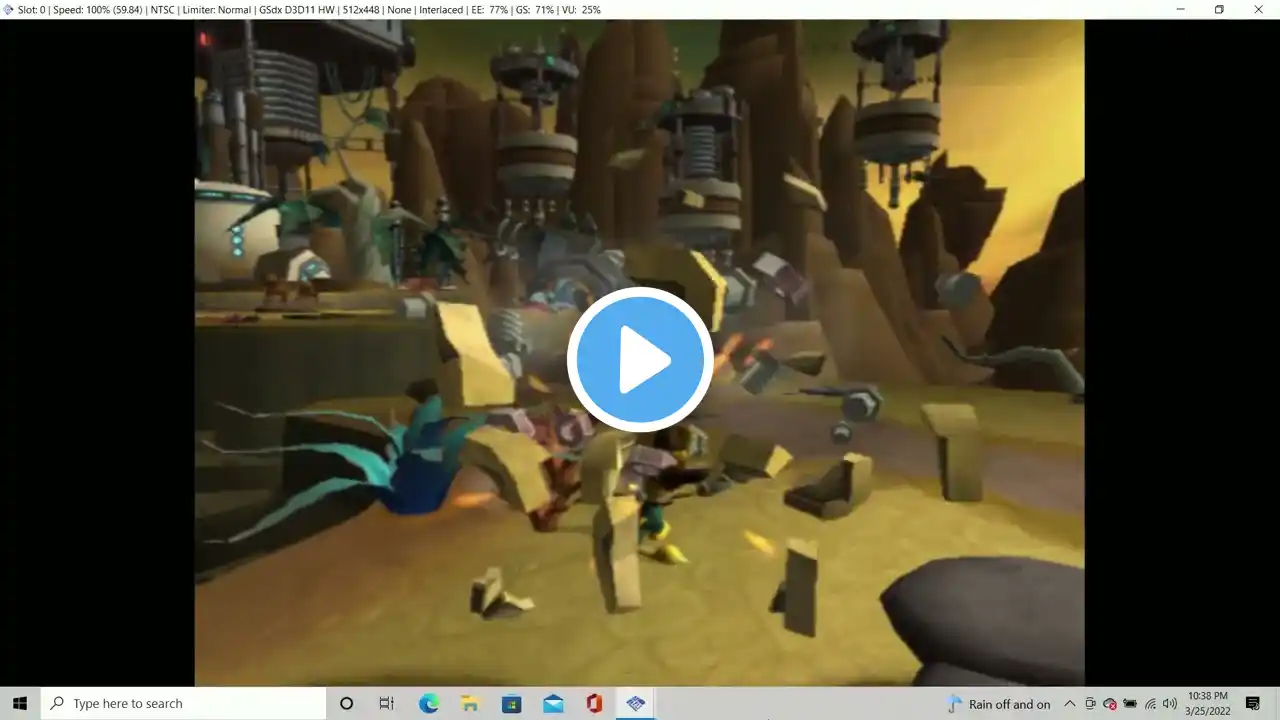The width and height of the screenshot is (1280, 720).
Task: Open Cortana circle icon on taskbar
Action: click(346, 704)
